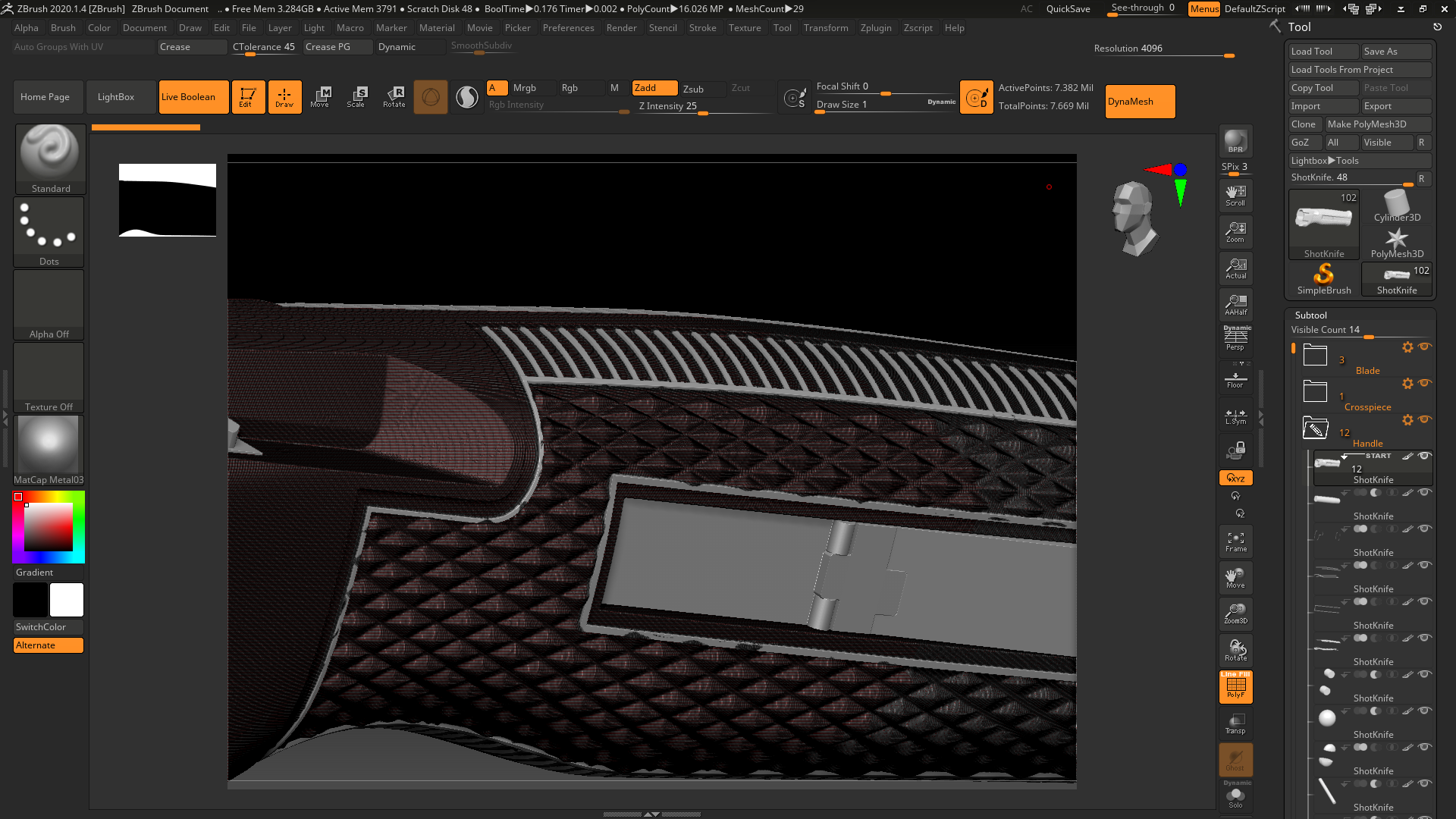This screenshot has width=1456, height=819.
Task: Activate DynaMesh on the current subtool
Action: [x=1139, y=101]
